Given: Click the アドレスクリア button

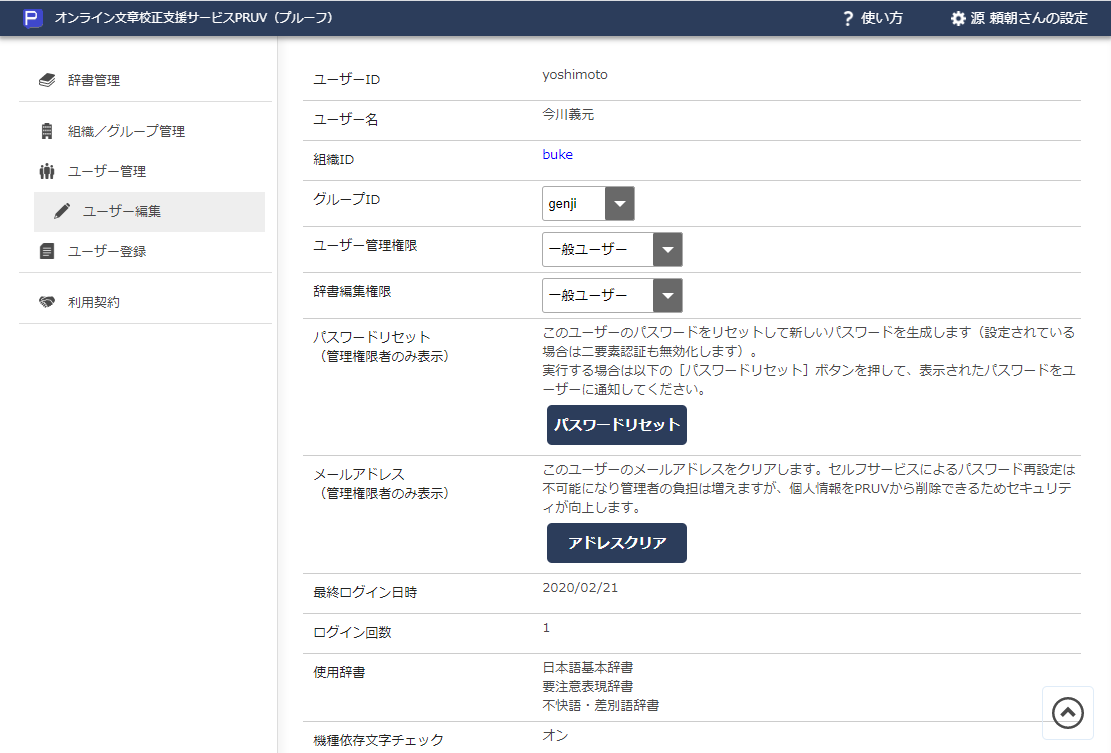Looking at the screenshot, I should pyautogui.click(x=616, y=543).
